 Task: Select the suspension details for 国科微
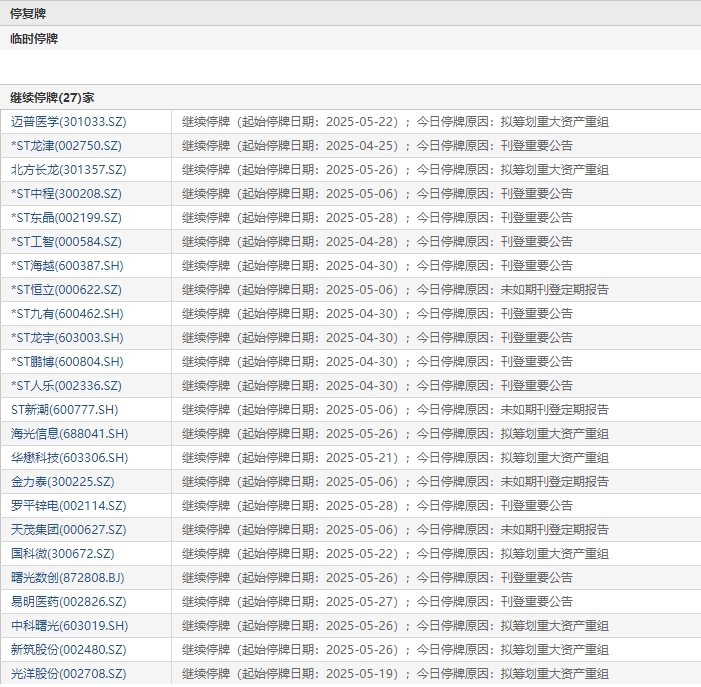coord(395,553)
